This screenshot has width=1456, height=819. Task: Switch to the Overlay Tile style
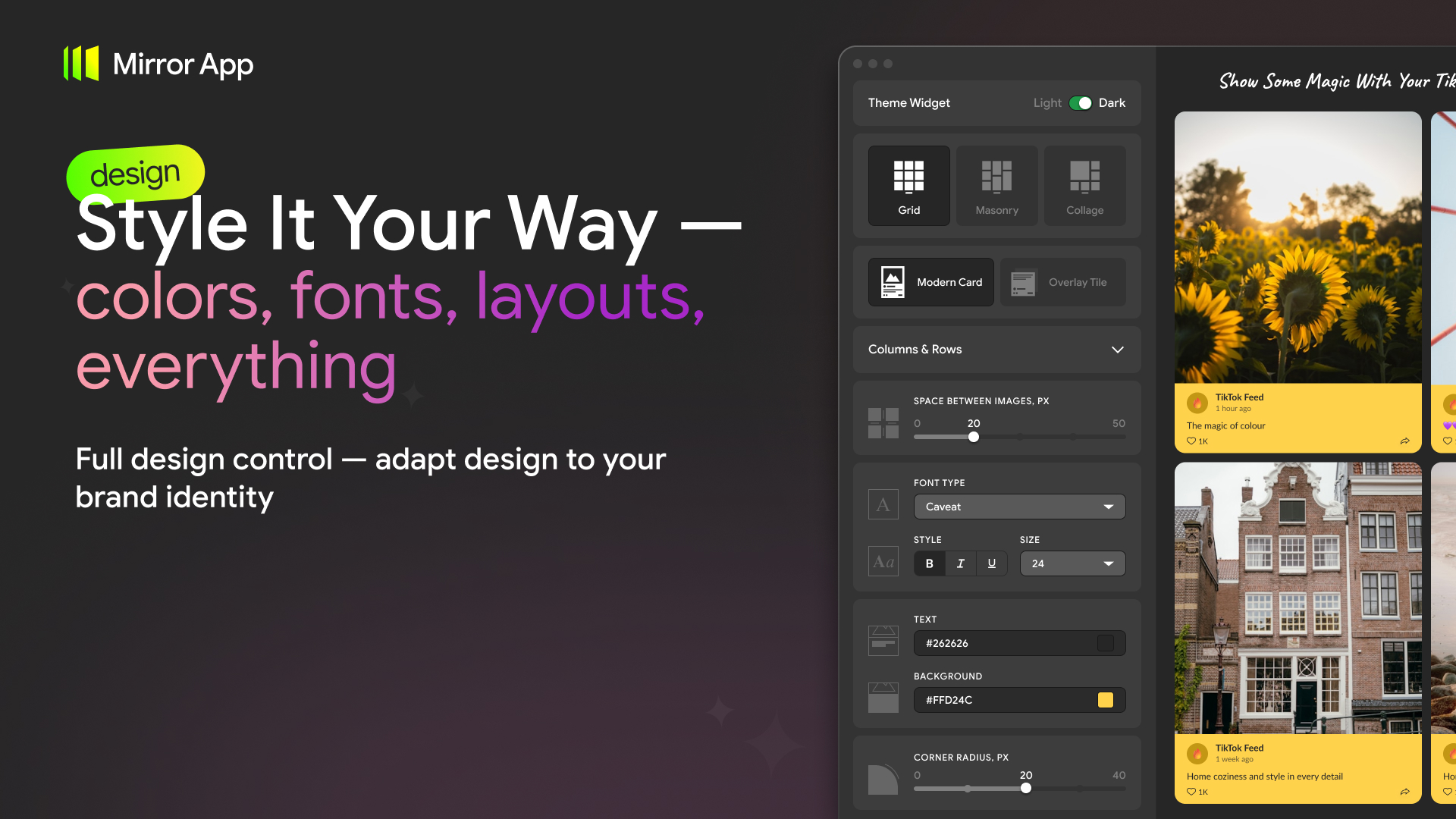pyautogui.click(x=1063, y=281)
